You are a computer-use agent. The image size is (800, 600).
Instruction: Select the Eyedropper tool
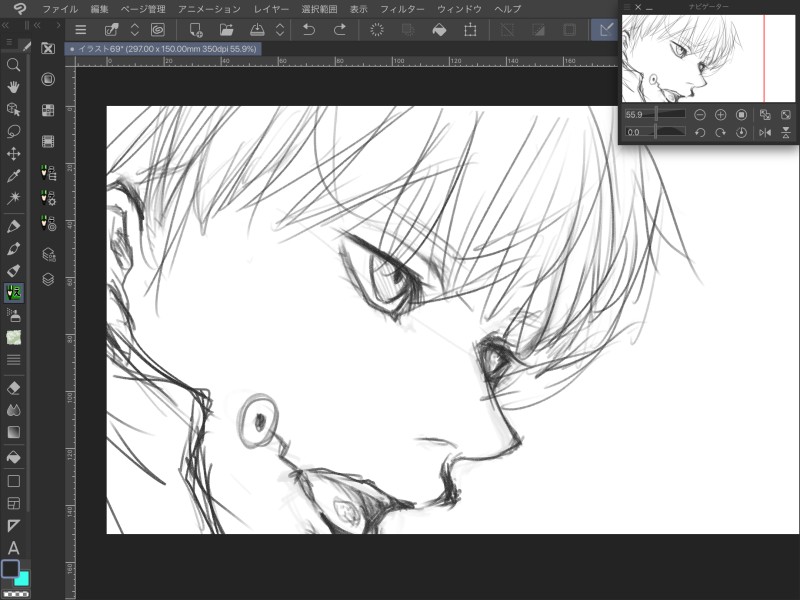[x=13, y=176]
